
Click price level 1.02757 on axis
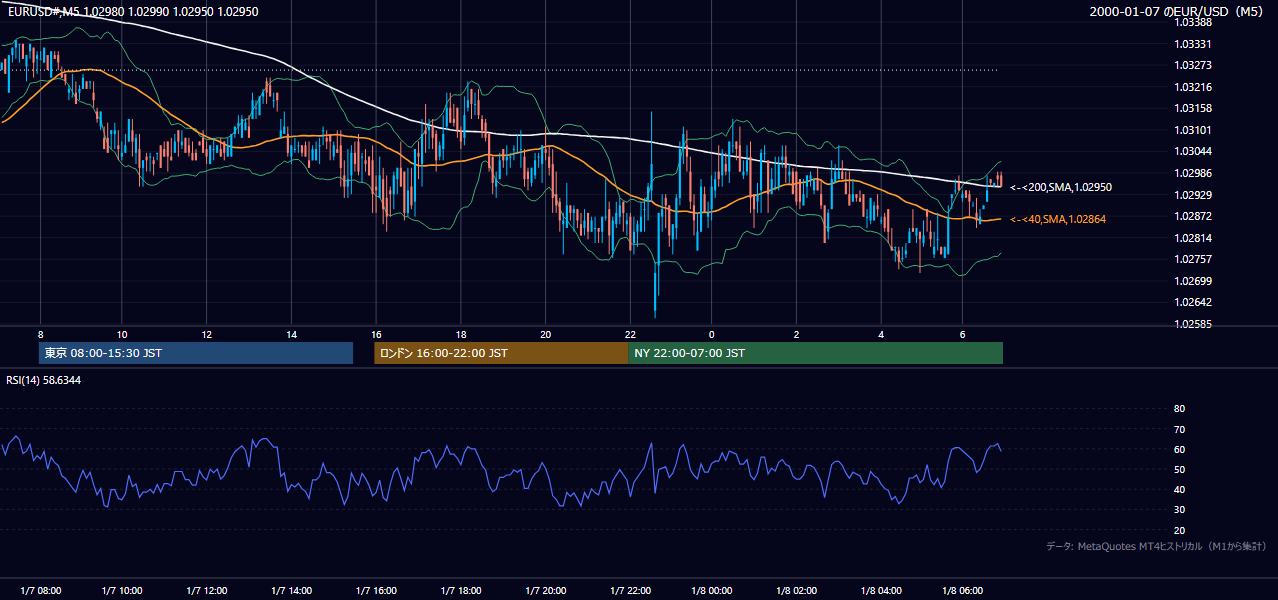[x=1195, y=259]
